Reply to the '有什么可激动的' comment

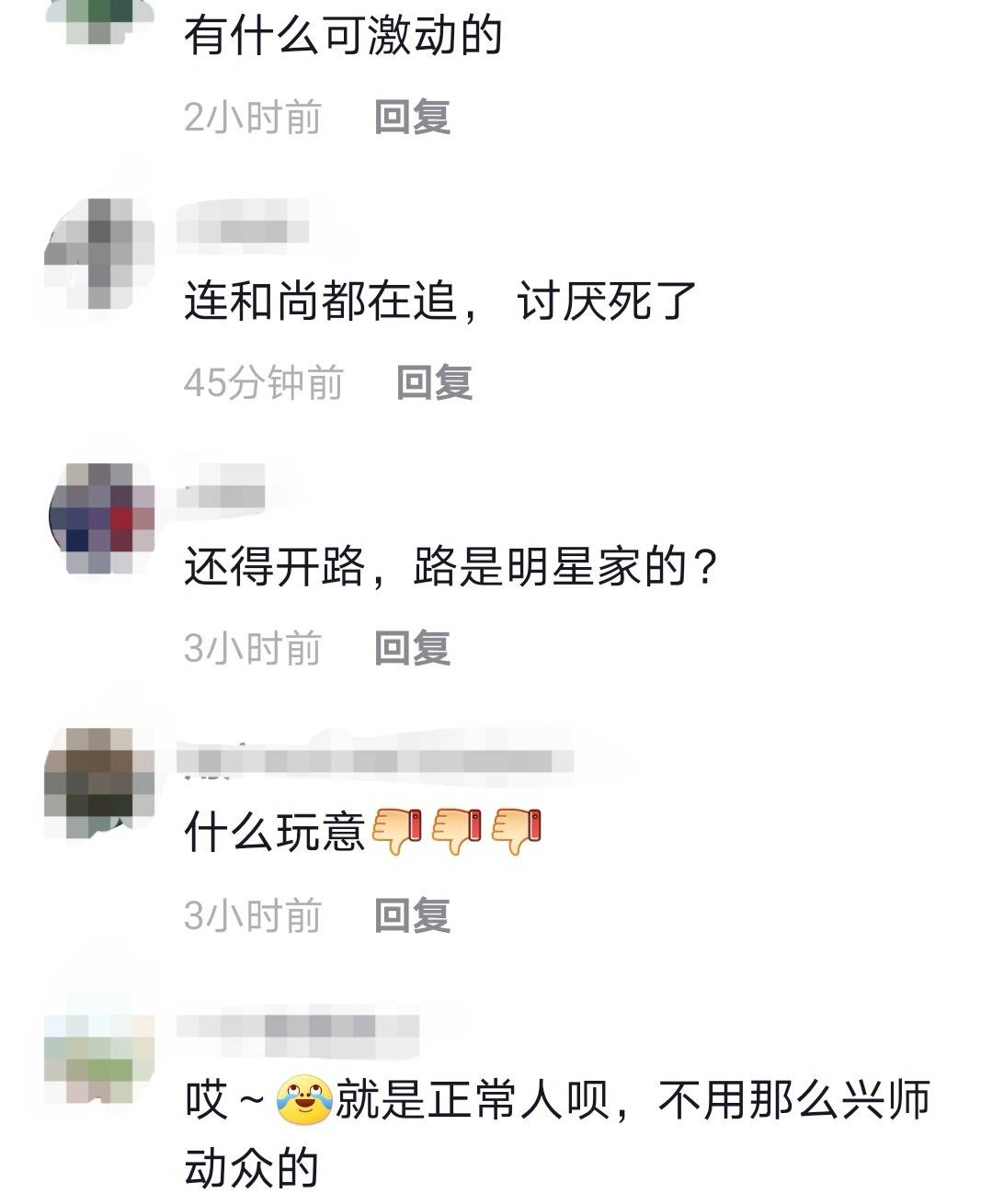coord(412,118)
